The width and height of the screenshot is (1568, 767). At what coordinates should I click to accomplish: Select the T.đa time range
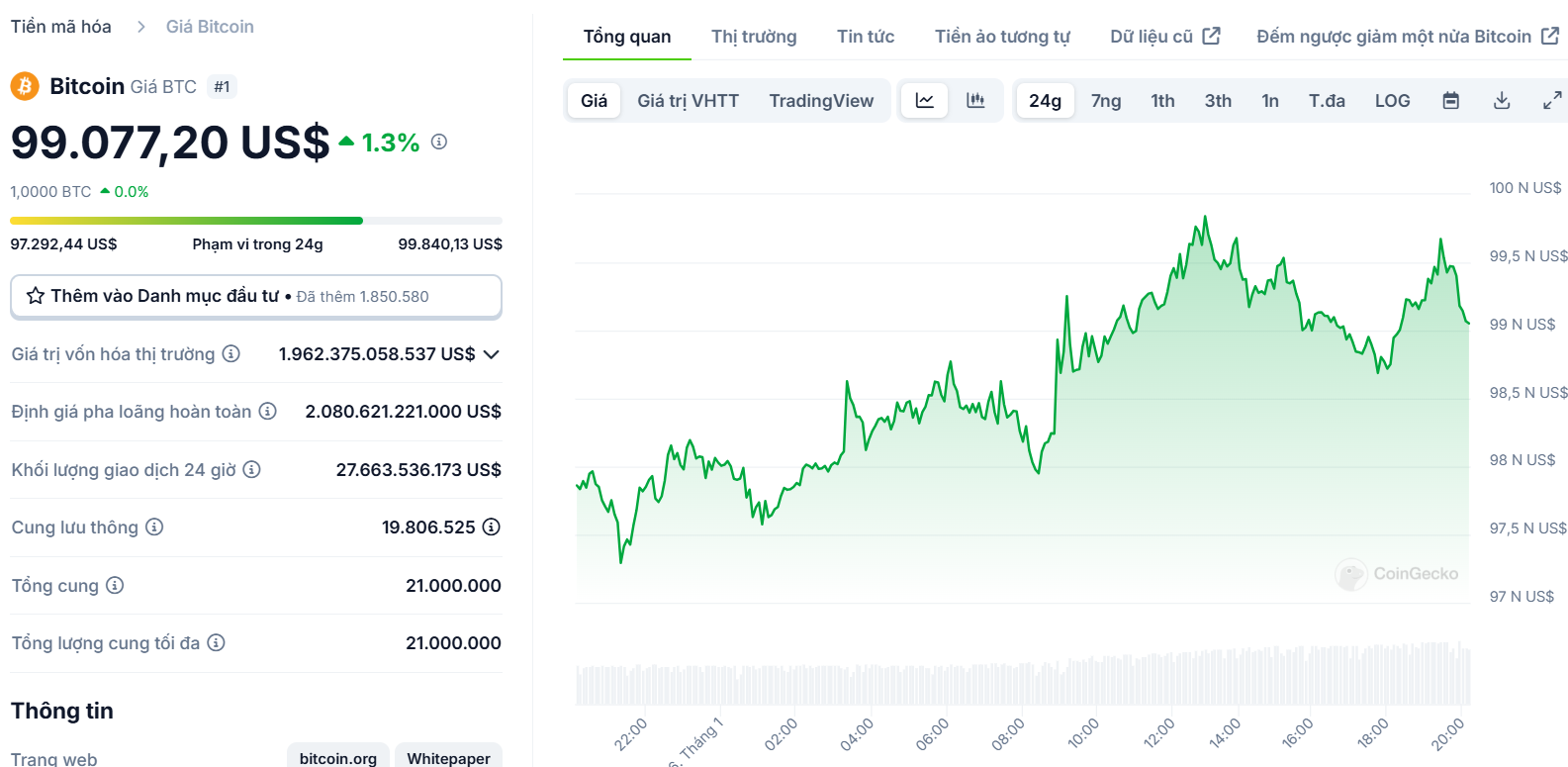(1327, 100)
